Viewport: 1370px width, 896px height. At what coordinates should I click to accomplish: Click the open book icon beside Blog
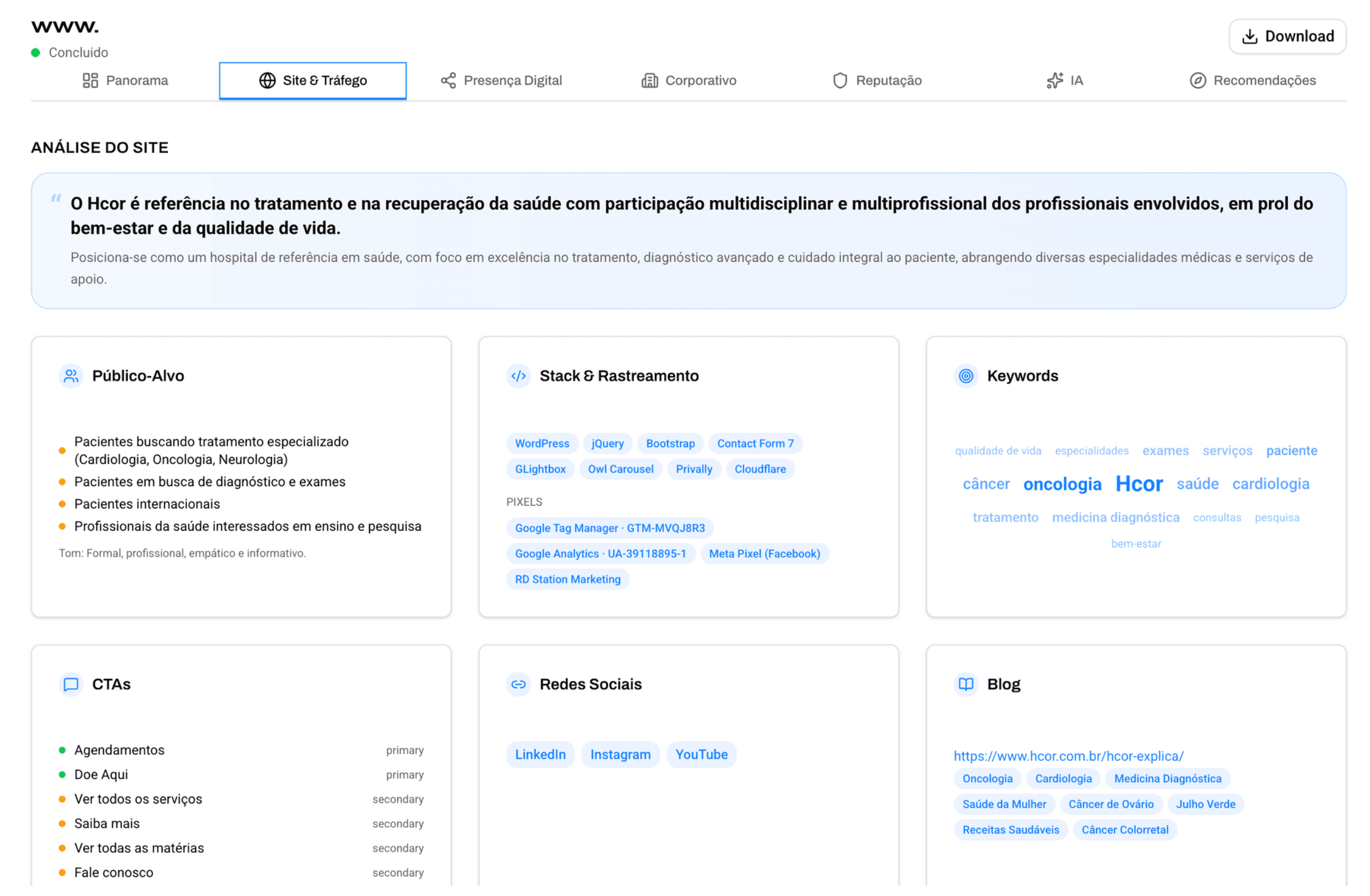point(965,685)
